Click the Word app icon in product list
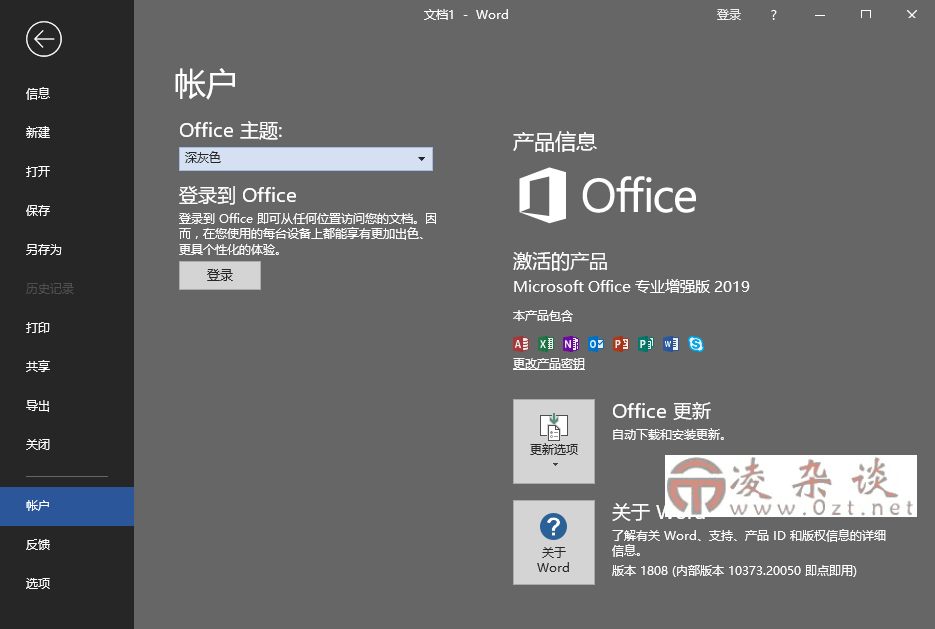The height and width of the screenshot is (629, 935). pos(671,344)
